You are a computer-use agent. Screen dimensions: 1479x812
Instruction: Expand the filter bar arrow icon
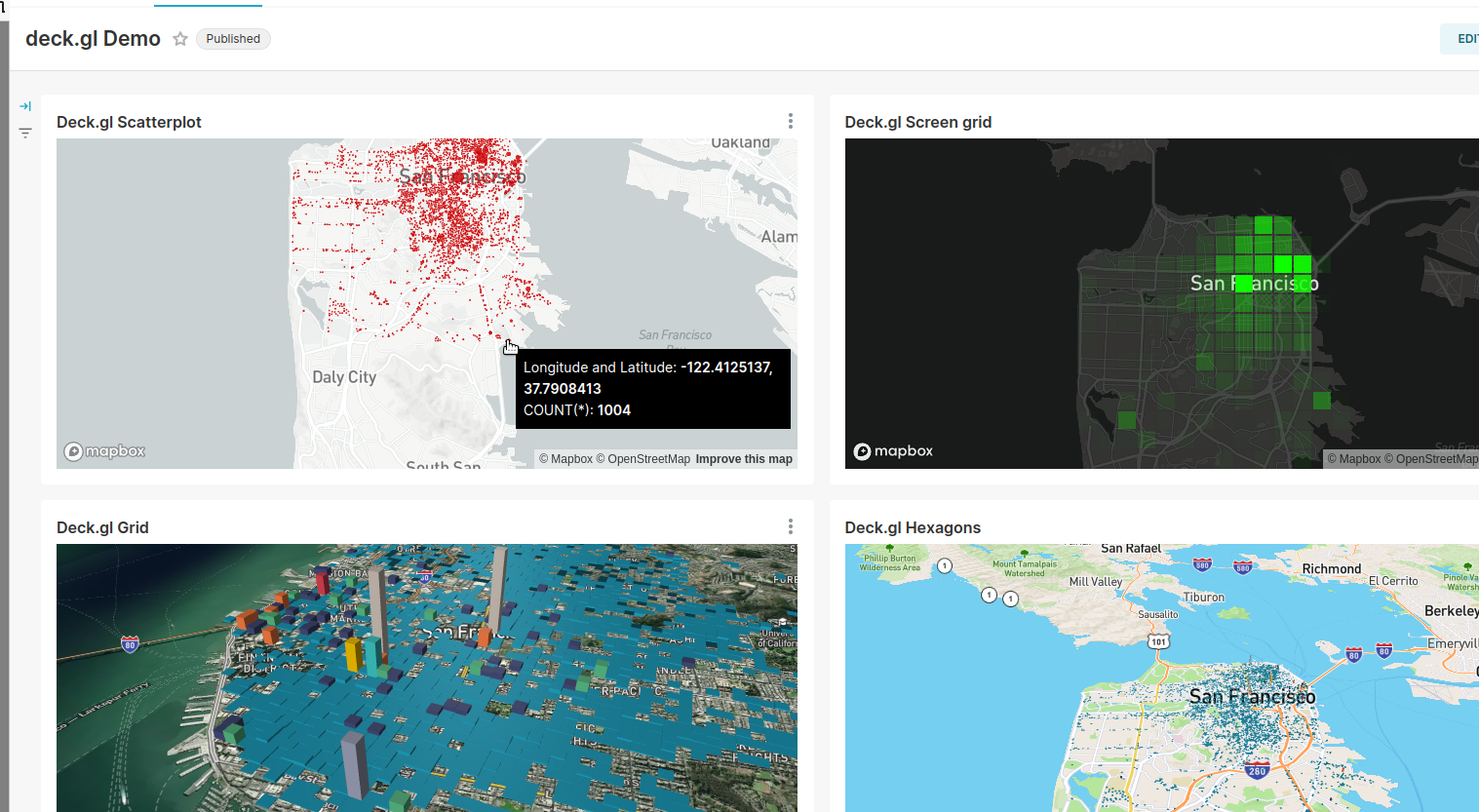coord(25,106)
